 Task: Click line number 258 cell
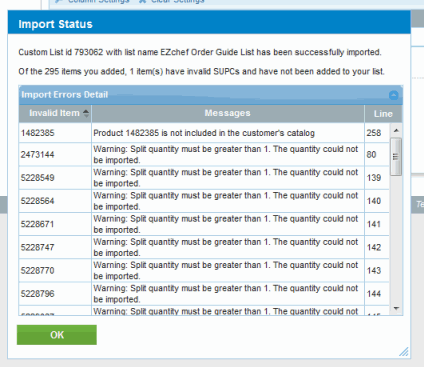pos(377,133)
